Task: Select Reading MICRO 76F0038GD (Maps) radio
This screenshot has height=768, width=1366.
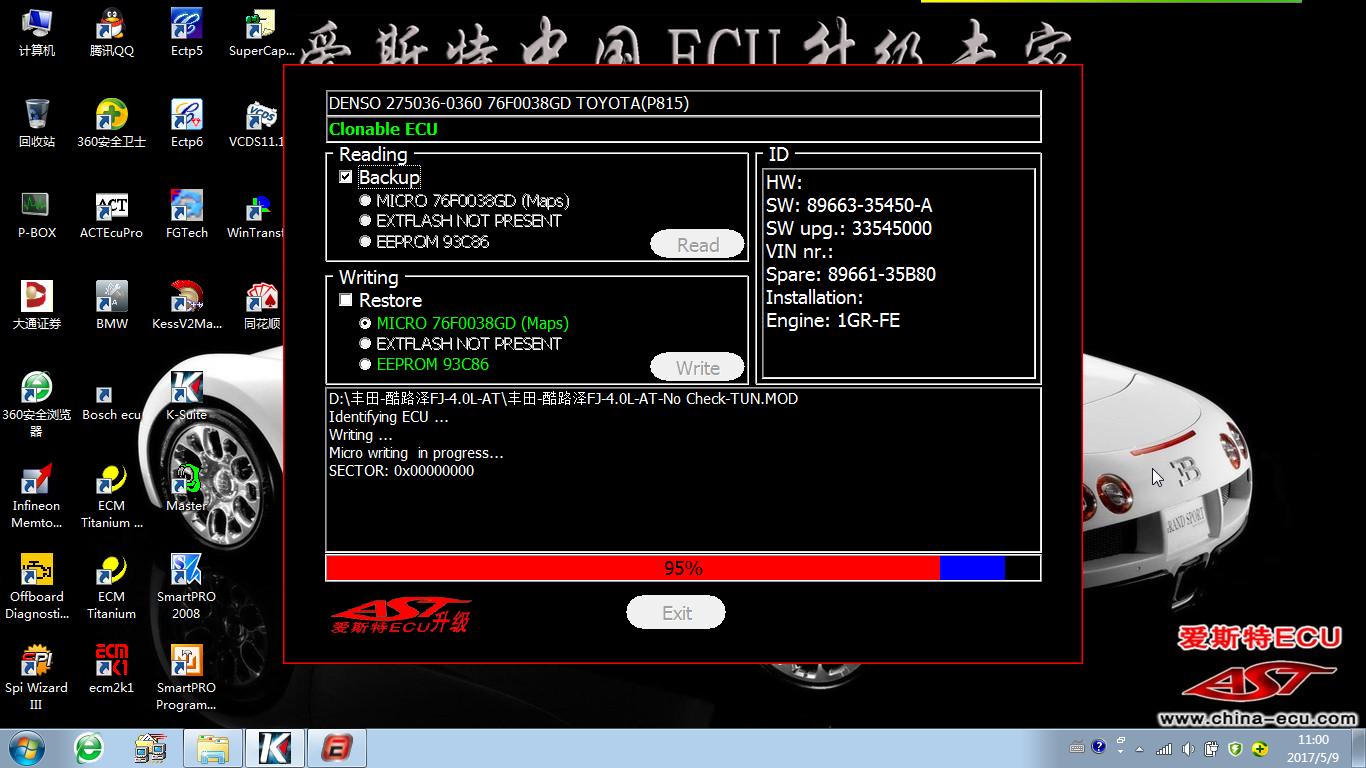Action: click(365, 201)
